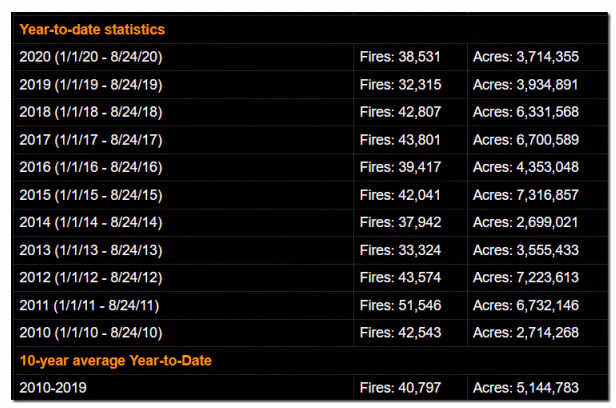Select the 2011 fires count 51,546
This screenshot has height=408, width=616.
point(400,304)
